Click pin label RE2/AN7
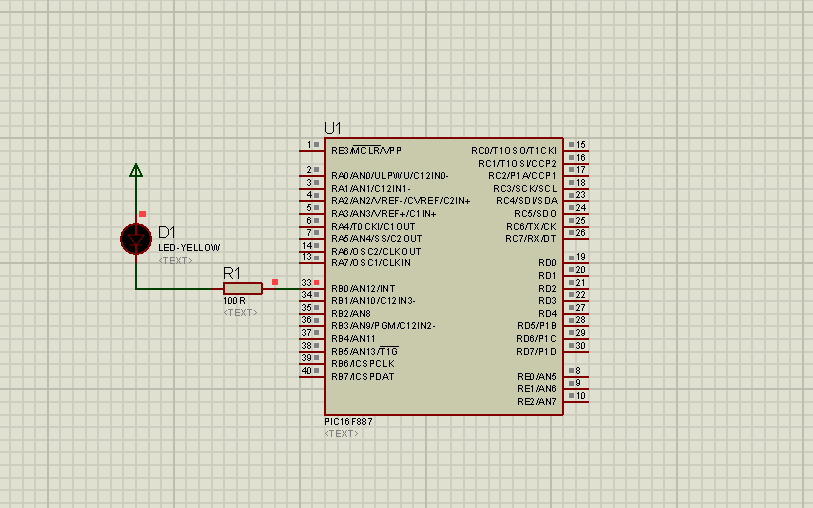813x508 pixels. [x=537, y=402]
